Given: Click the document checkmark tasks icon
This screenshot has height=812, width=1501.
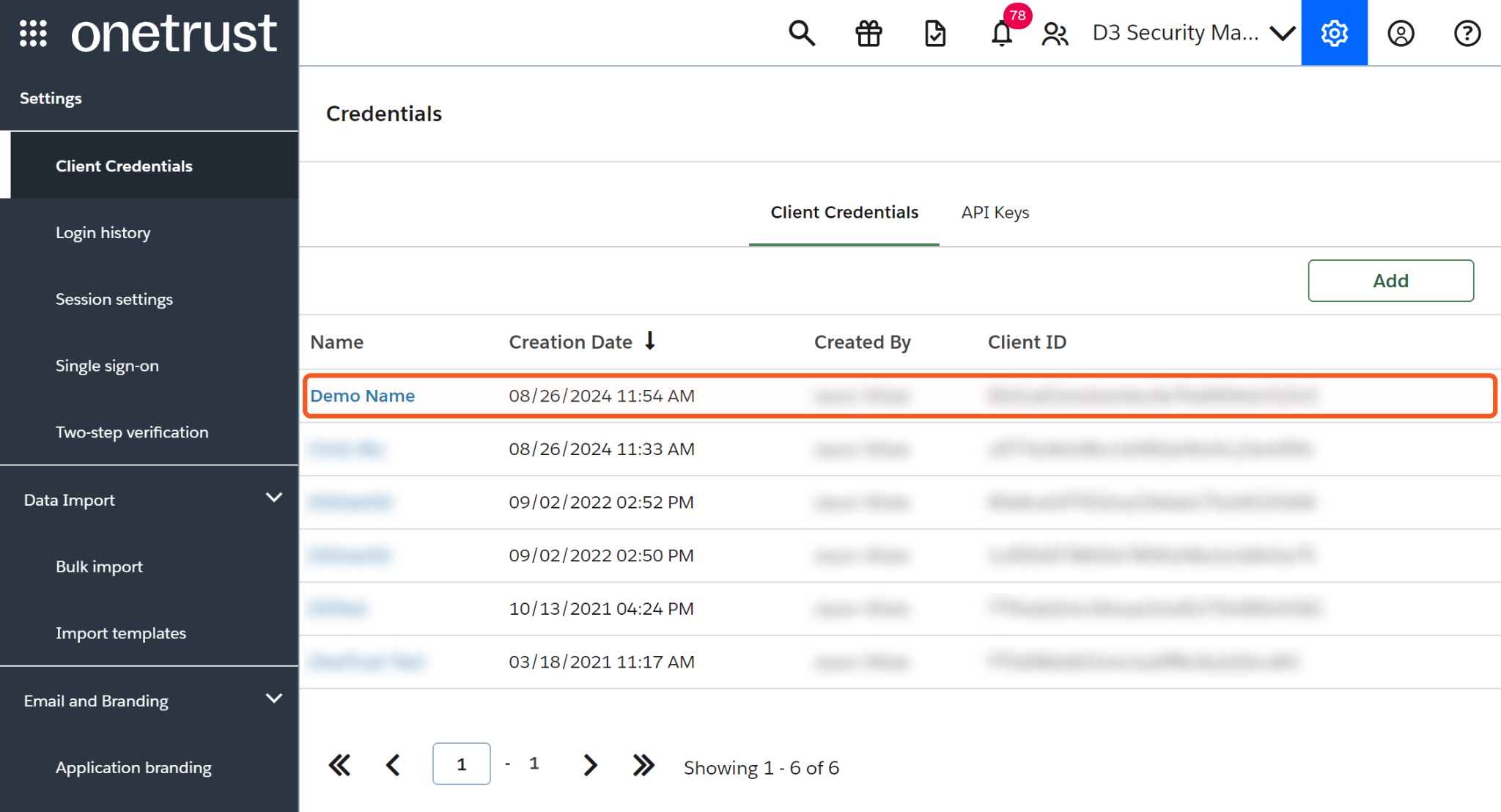Looking at the screenshot, I should (x=935, y=34).
